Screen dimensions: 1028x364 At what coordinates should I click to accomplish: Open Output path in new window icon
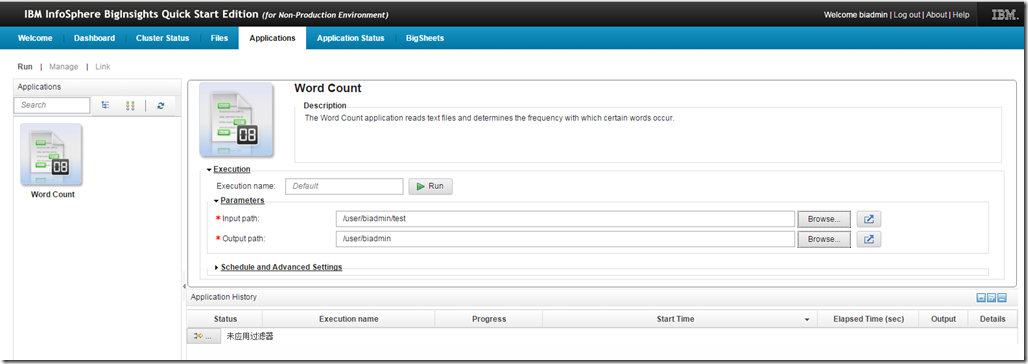[869, 239]
